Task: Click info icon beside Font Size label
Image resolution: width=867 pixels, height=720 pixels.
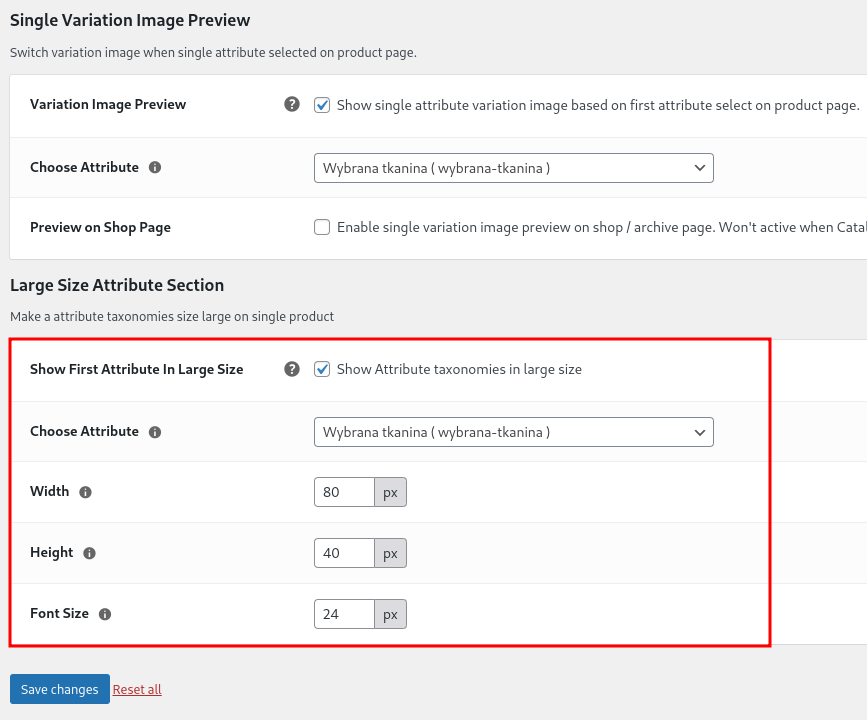Action: pyautogui.click(x=105, y=614)
